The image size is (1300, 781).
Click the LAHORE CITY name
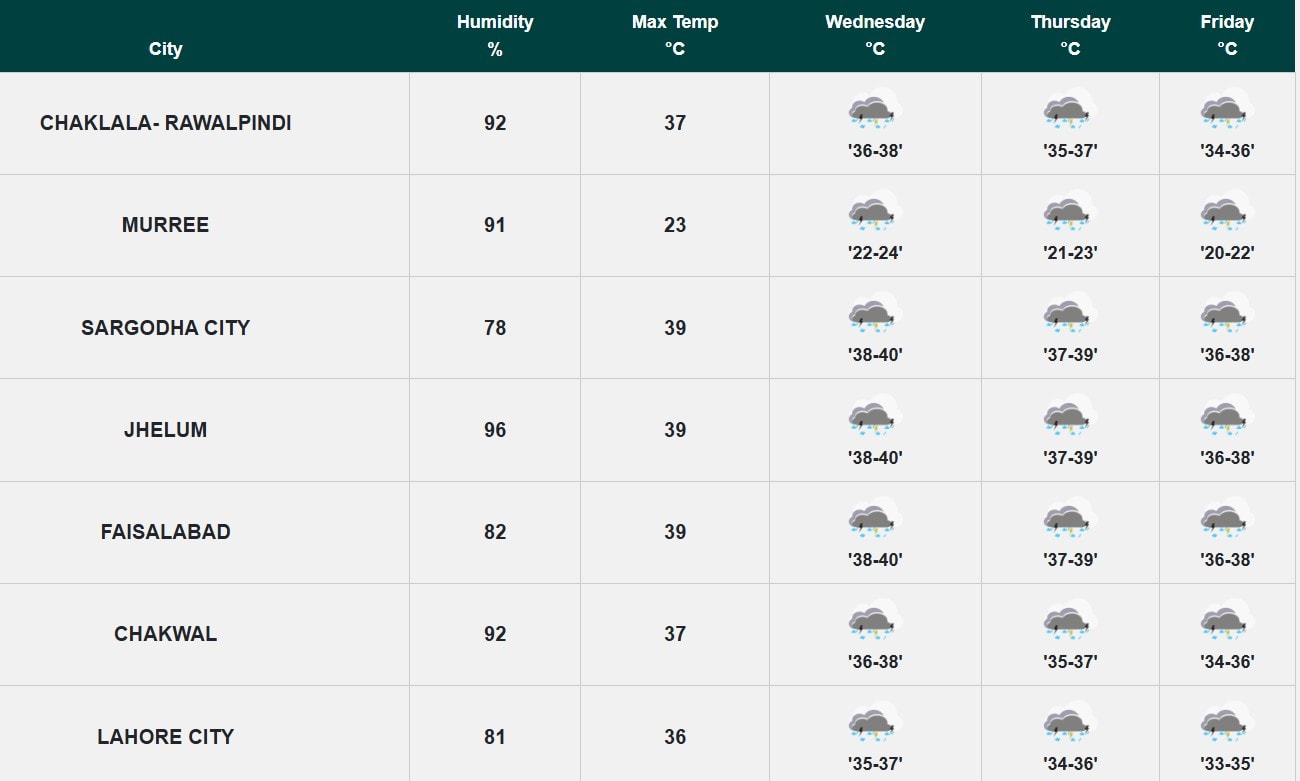point(166,737)
